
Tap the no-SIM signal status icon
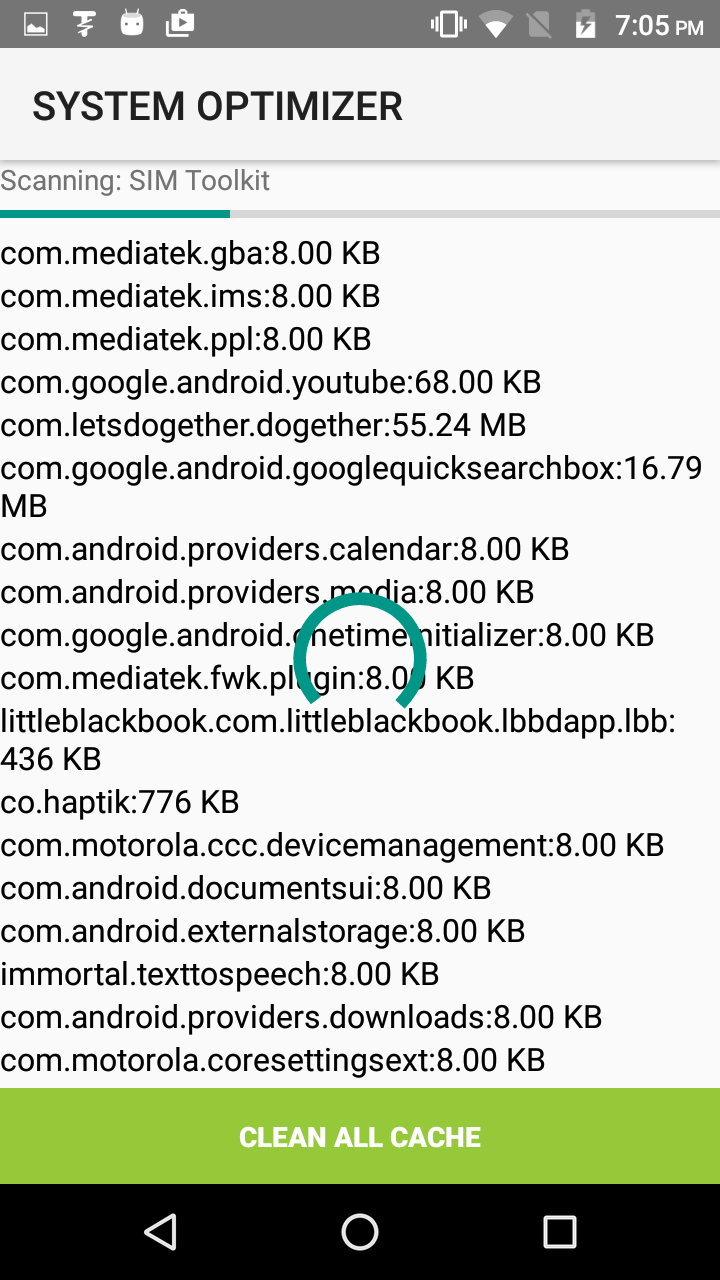(540, 24)
